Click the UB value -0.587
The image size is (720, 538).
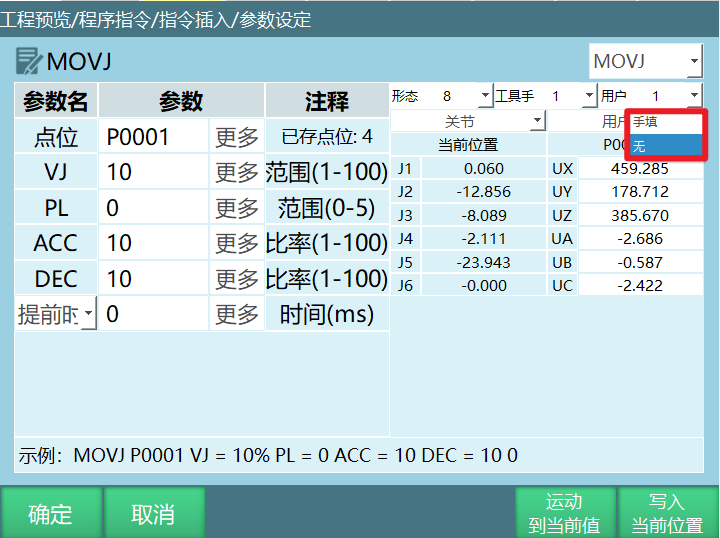tap(640, 262)
